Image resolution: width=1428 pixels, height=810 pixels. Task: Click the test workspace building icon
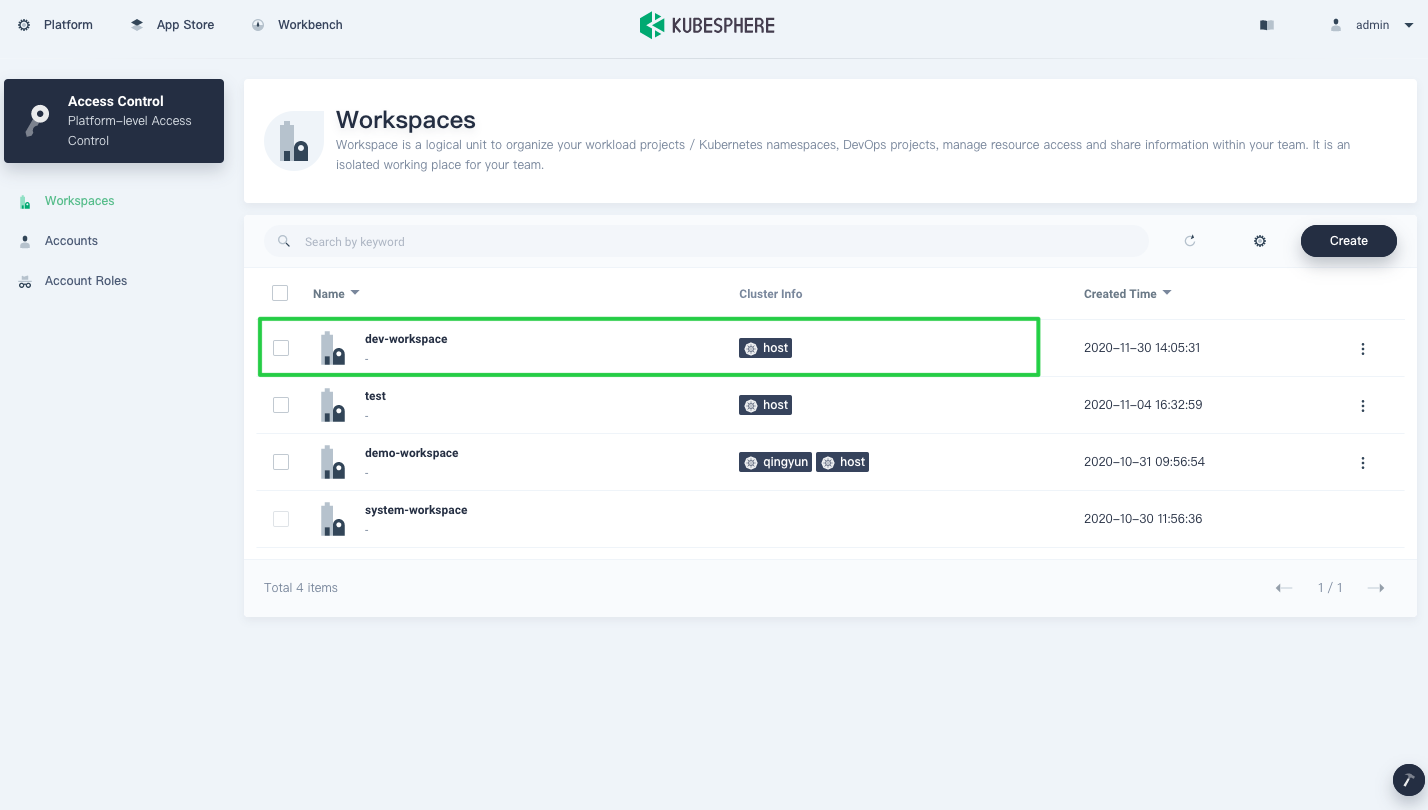click(332, 405)
